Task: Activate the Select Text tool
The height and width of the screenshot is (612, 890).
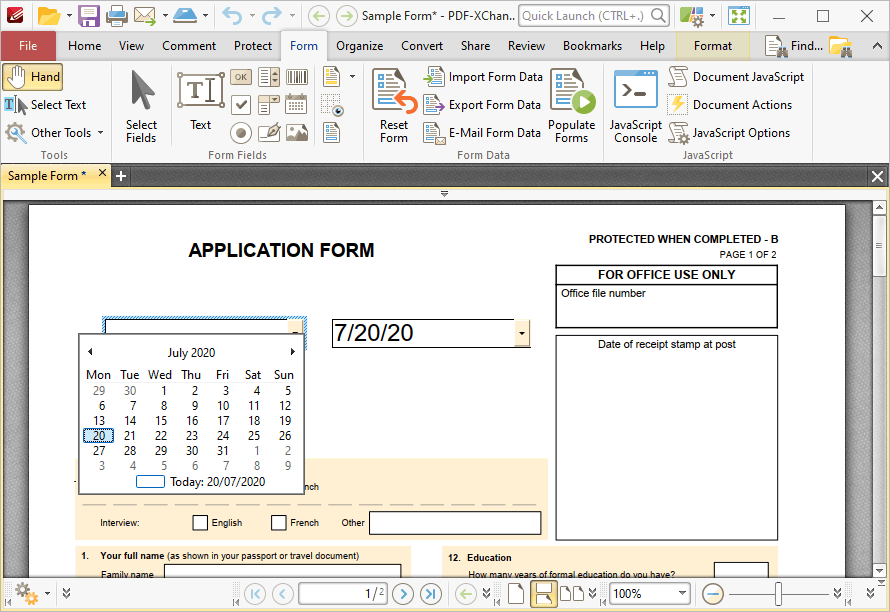Action: (45, 104)
